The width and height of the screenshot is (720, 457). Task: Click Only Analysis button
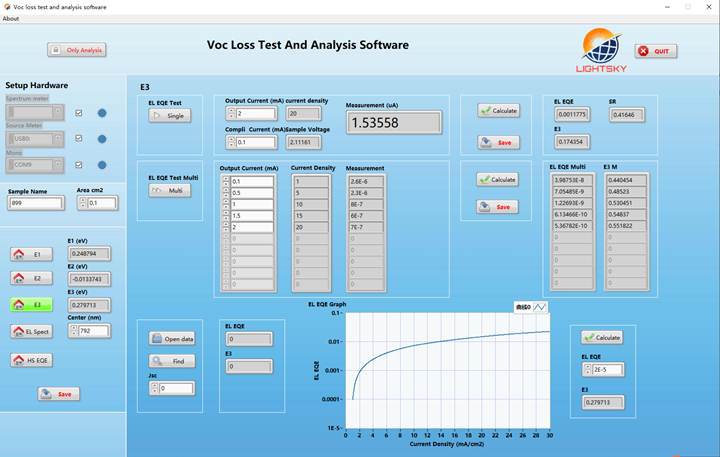coord(77,50)
